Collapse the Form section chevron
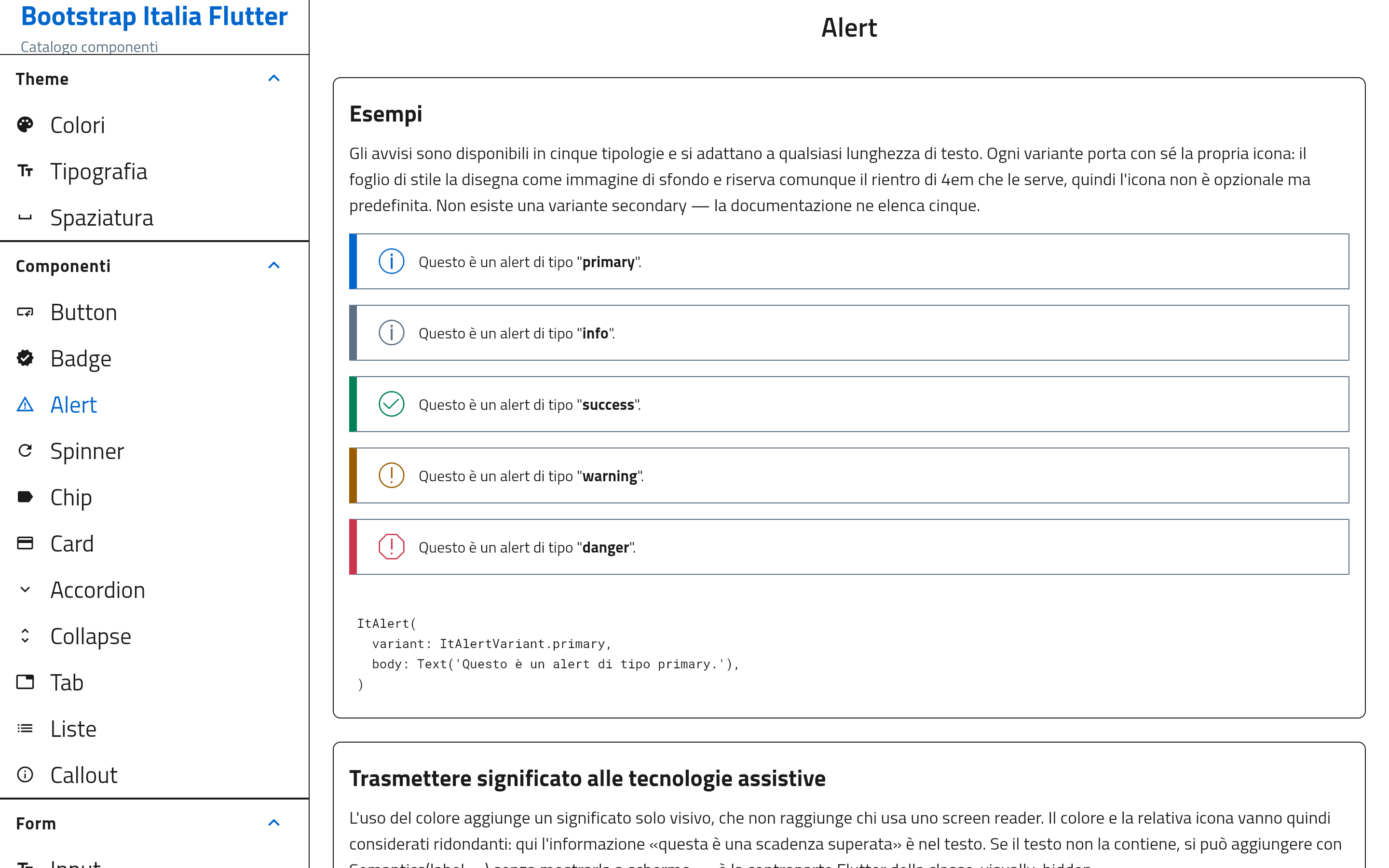This screenshot has width=1389, height=868. pyautogui.click(x=274, y=823)
